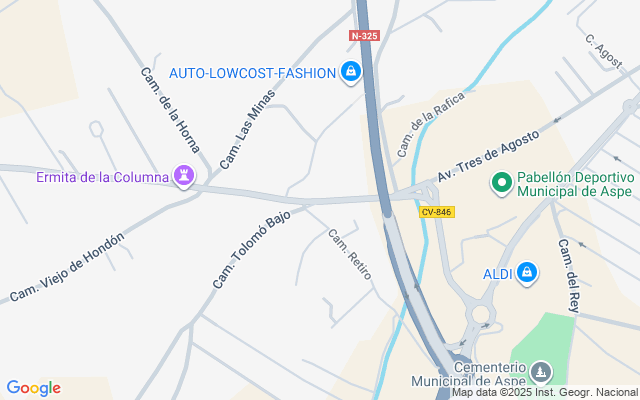
Task: Select the Cementerio Municipal de Aspe pin
Action: pos(541,373)
